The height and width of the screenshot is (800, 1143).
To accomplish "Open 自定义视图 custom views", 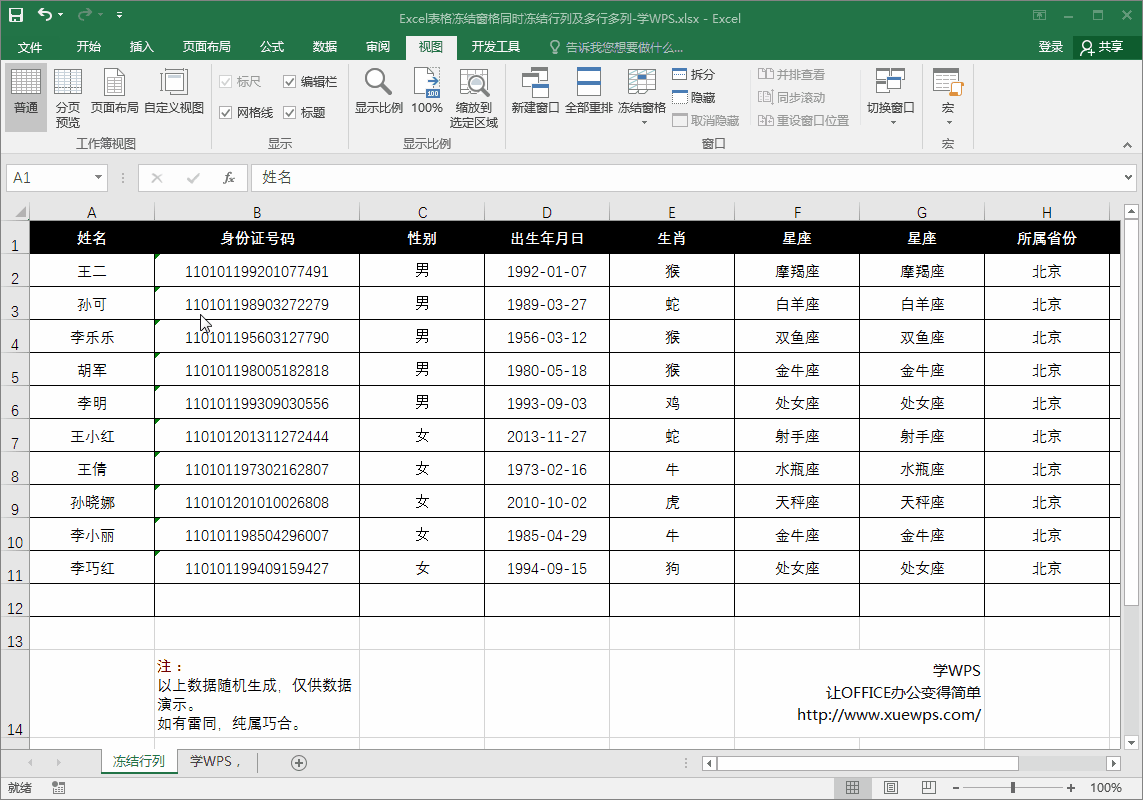I will [x=174, y=92].
